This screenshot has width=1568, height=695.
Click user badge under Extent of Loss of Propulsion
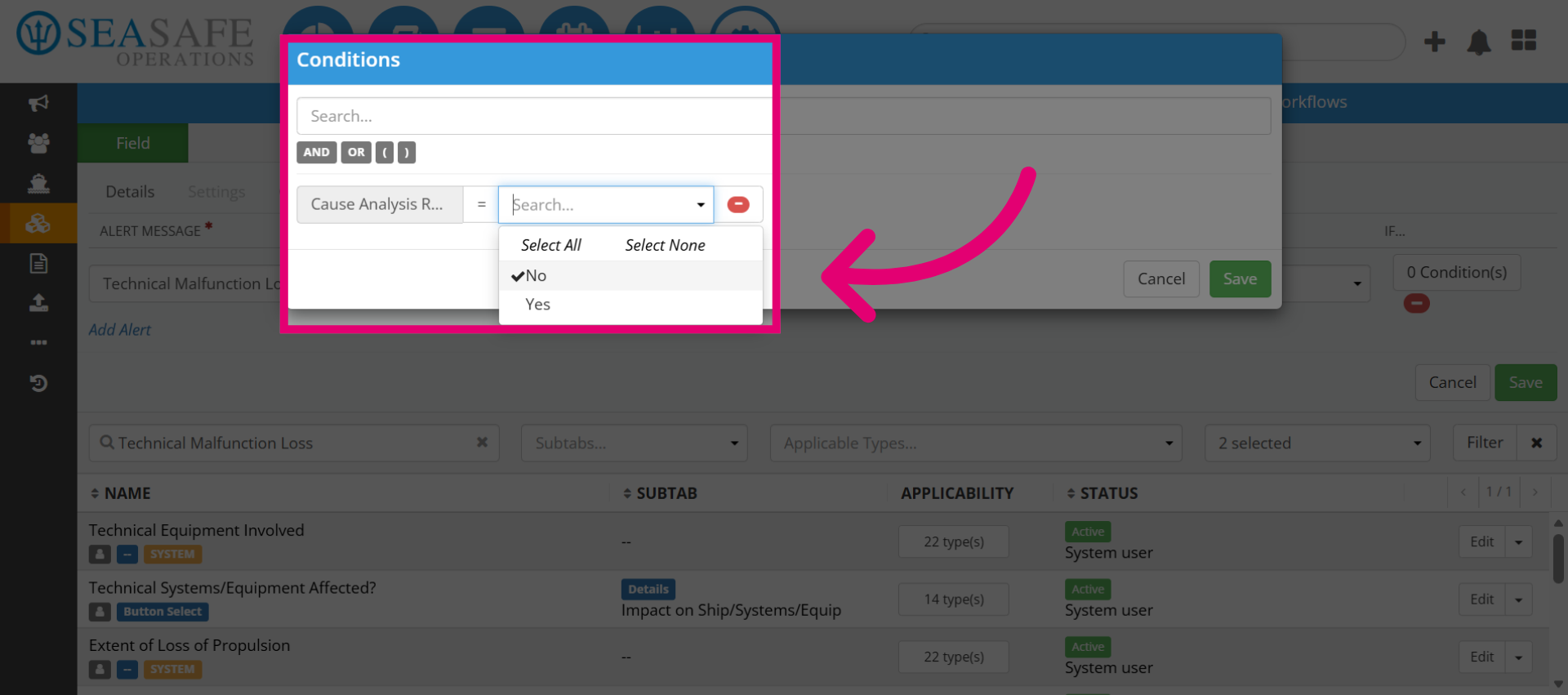[x=100, y=670]
